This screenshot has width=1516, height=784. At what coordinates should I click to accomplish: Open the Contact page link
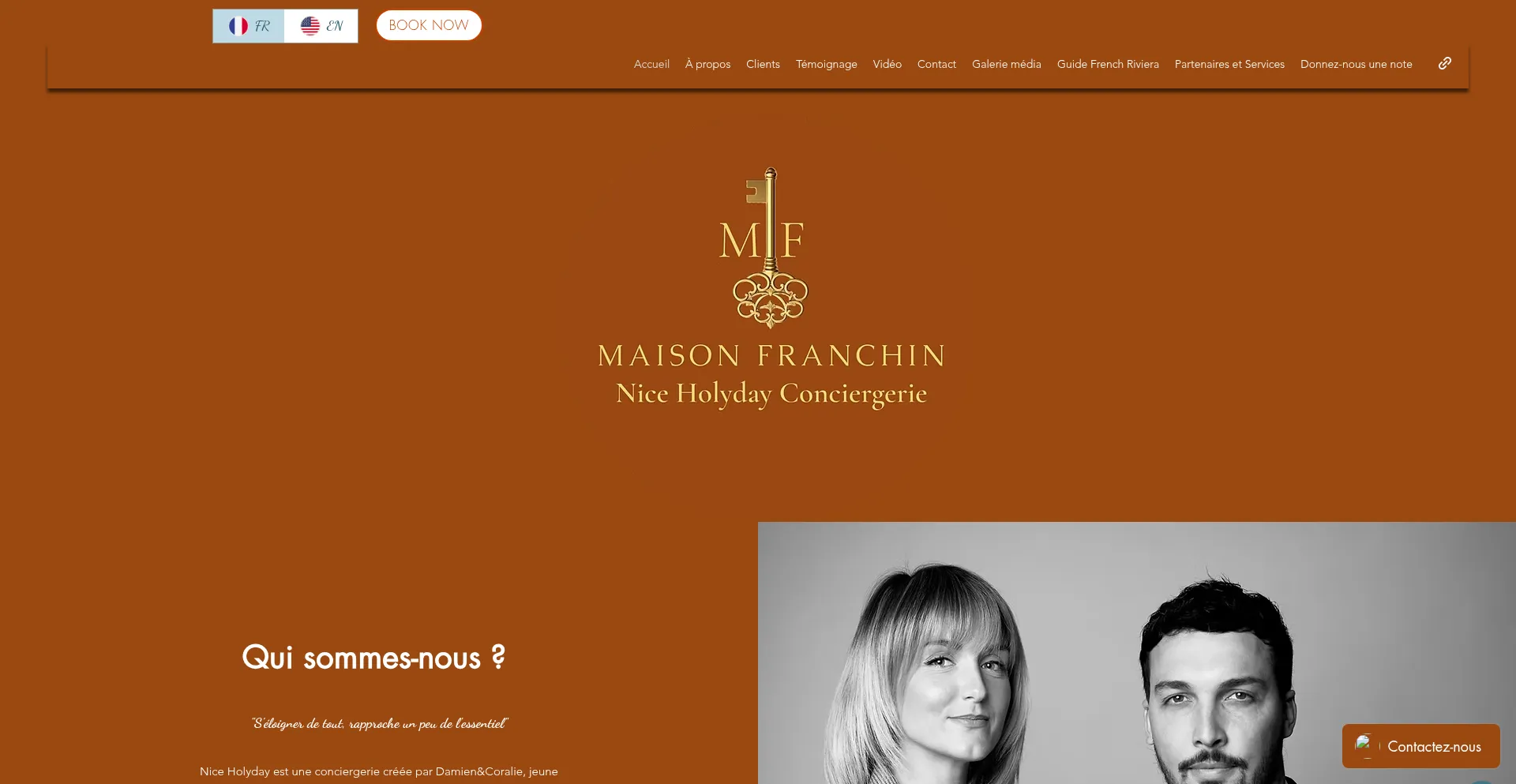[x=936, y=64]
